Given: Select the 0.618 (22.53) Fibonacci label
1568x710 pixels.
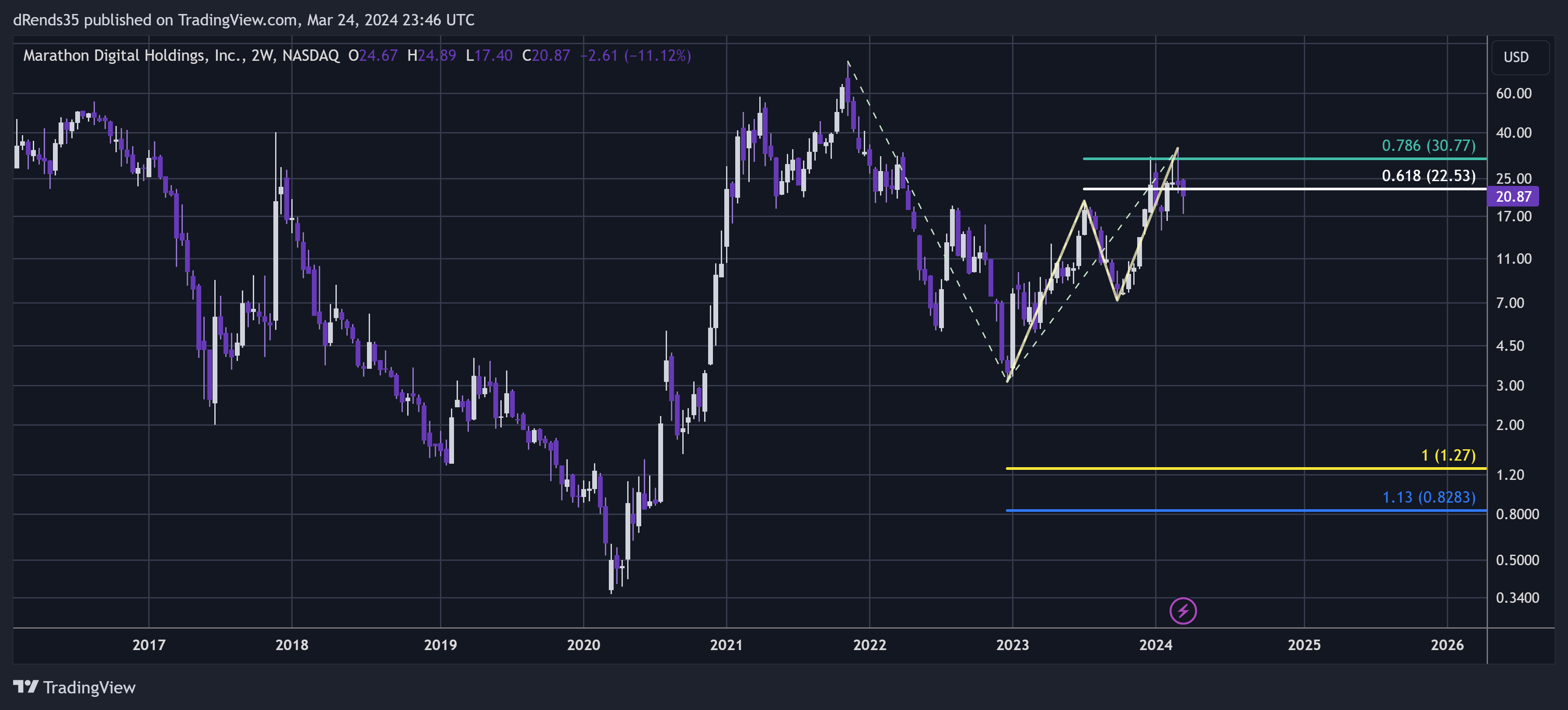Looking at the screenshot, I should click(x=1428, y=176).
